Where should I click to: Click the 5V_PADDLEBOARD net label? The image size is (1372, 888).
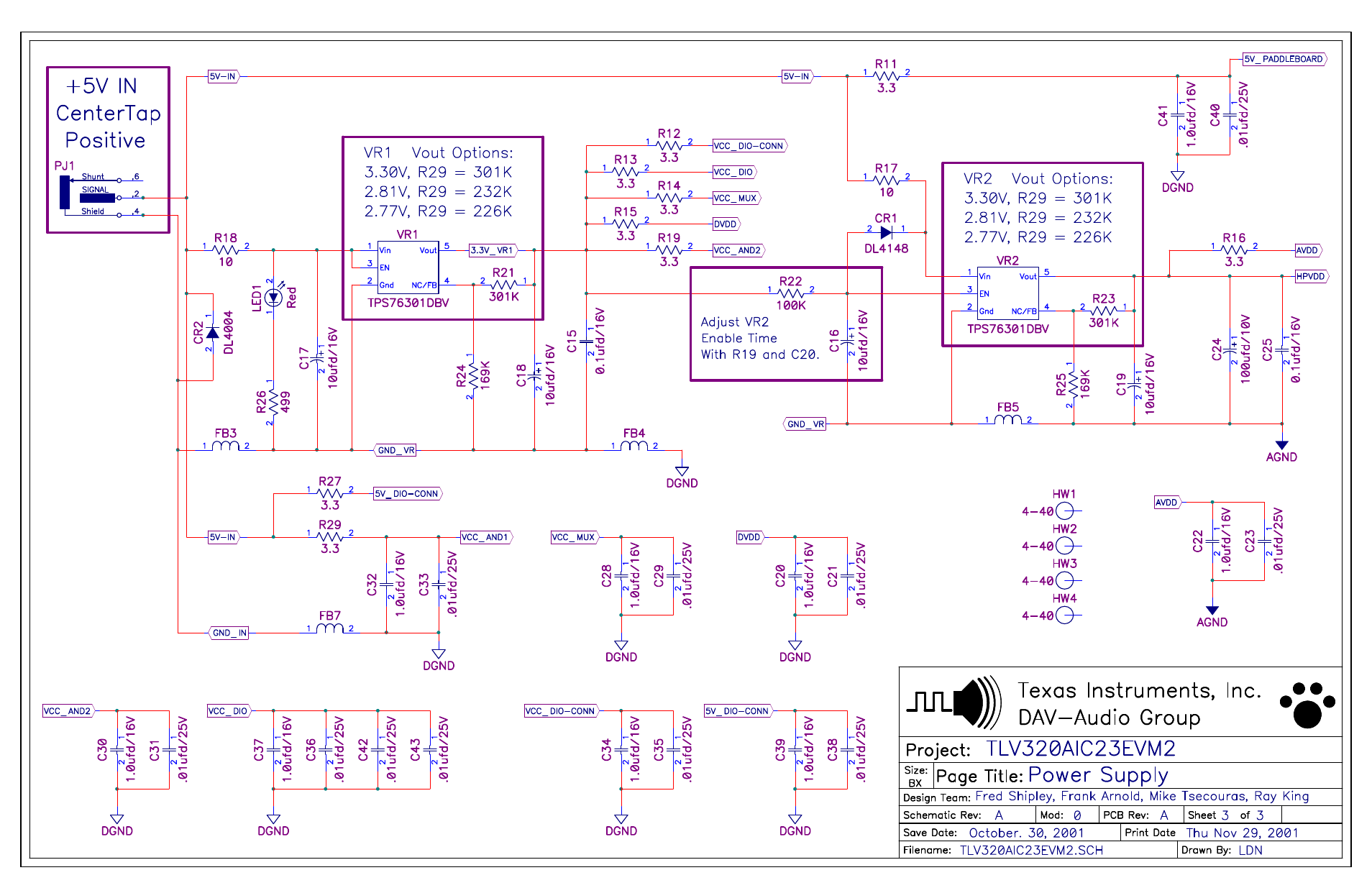tap(1285, 59)
